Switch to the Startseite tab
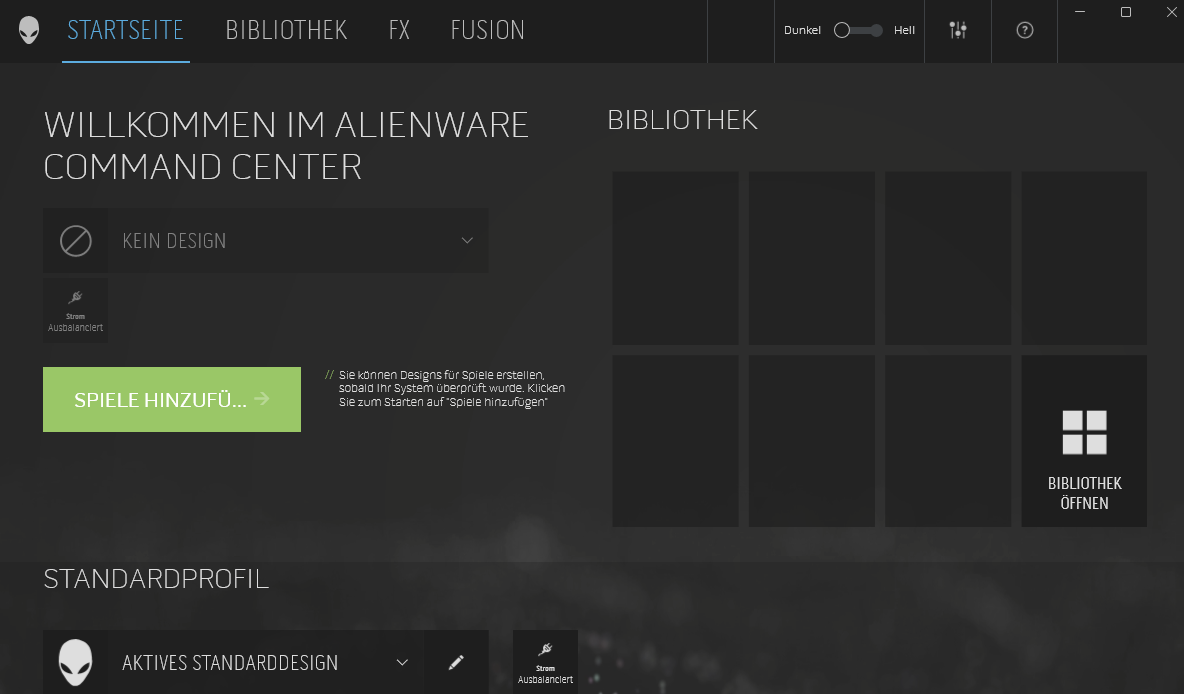Image resolution: width=1184 pixels, height=694 pixels. tap(125, 30)
